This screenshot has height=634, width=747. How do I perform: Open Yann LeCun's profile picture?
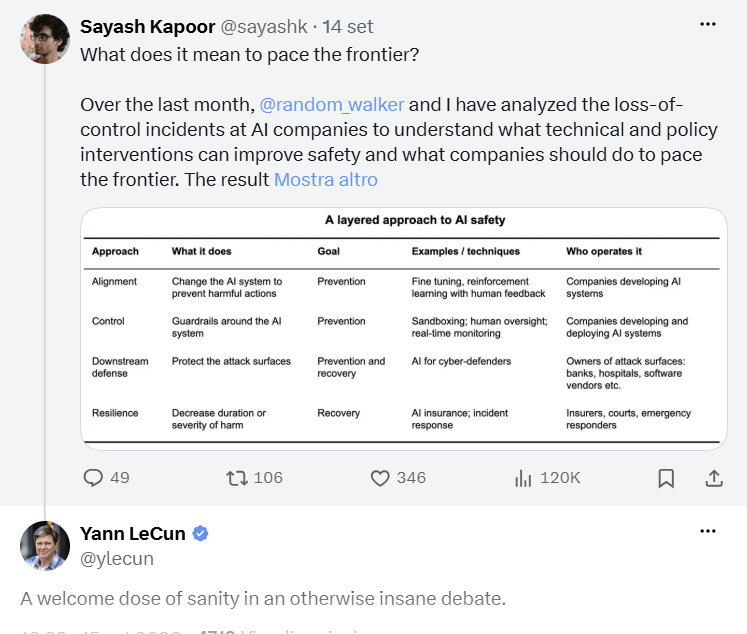45,545
